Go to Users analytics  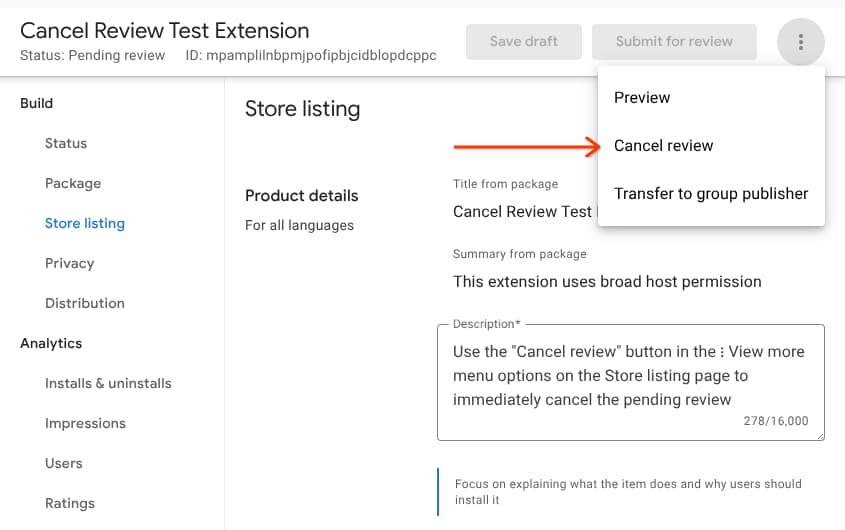(64, 464)
